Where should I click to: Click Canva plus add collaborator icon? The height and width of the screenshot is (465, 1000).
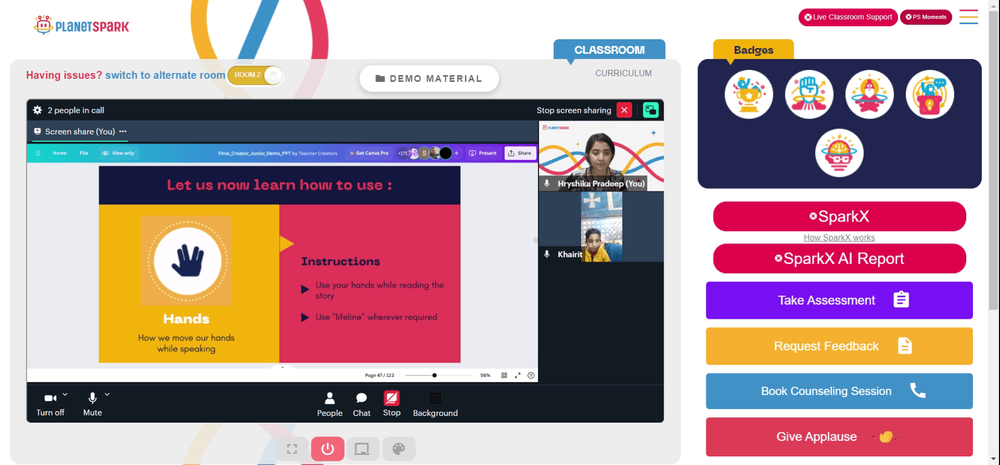tap(456, 153)
